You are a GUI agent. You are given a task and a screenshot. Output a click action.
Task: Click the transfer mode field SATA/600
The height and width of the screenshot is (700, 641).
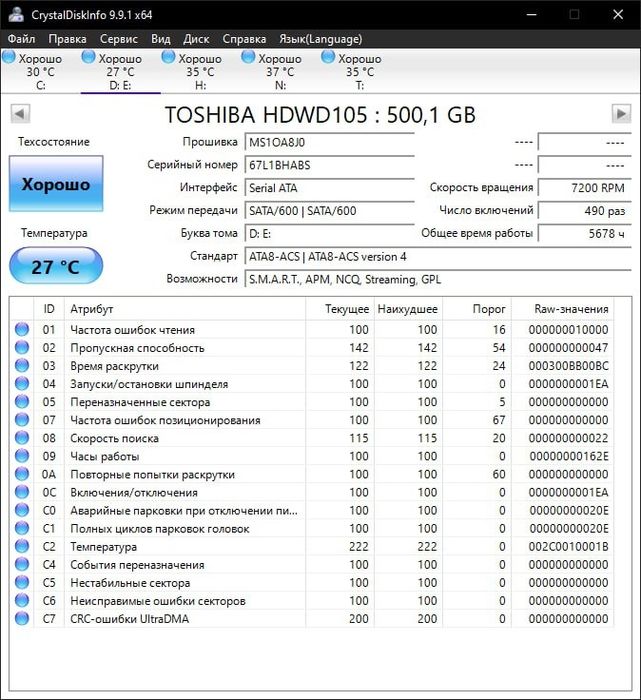(329, 211)
